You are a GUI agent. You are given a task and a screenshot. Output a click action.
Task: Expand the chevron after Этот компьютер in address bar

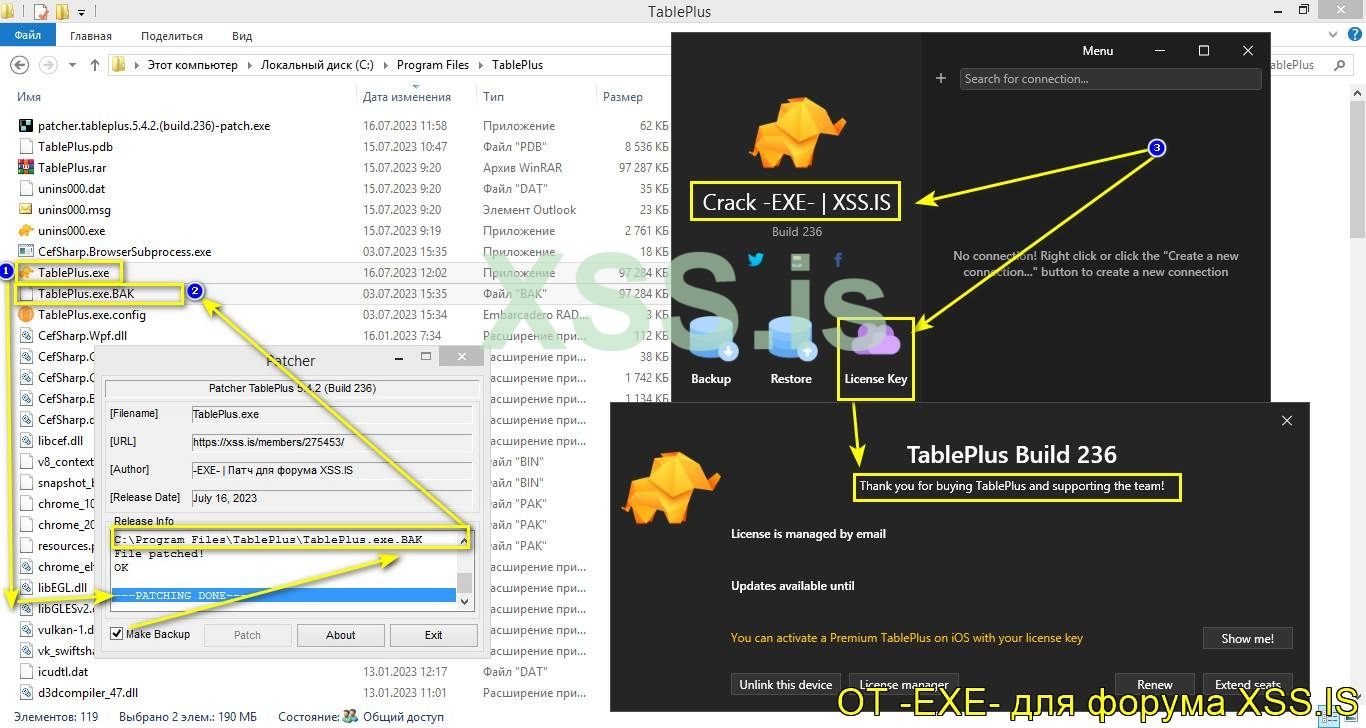[249, 65]
